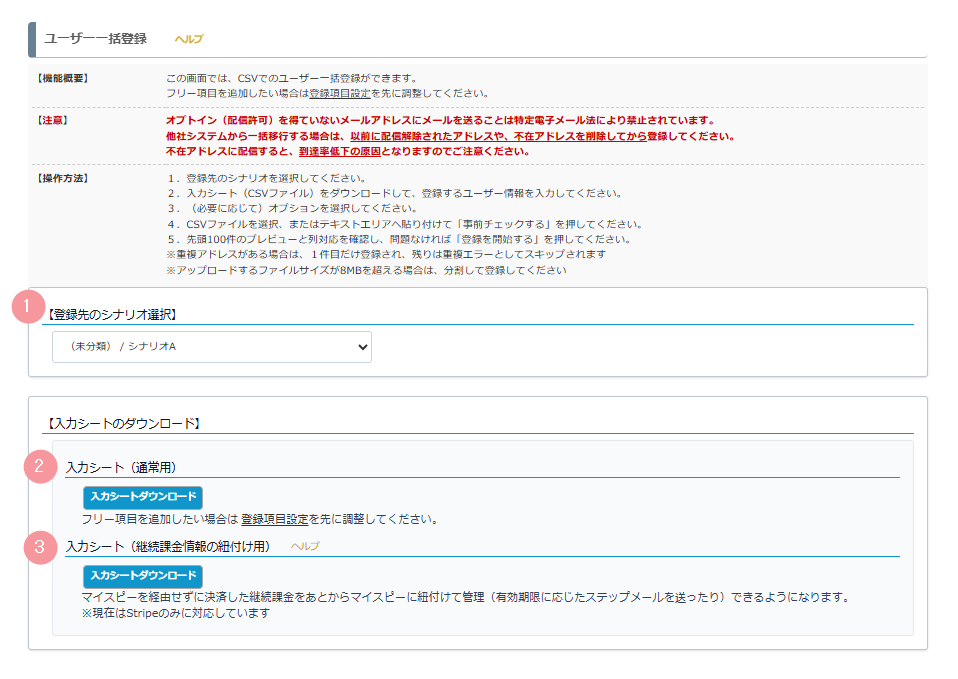Download the 通常用 input sheet
Image resolution: width=958 pixels, height=679 pixels.
142,497
